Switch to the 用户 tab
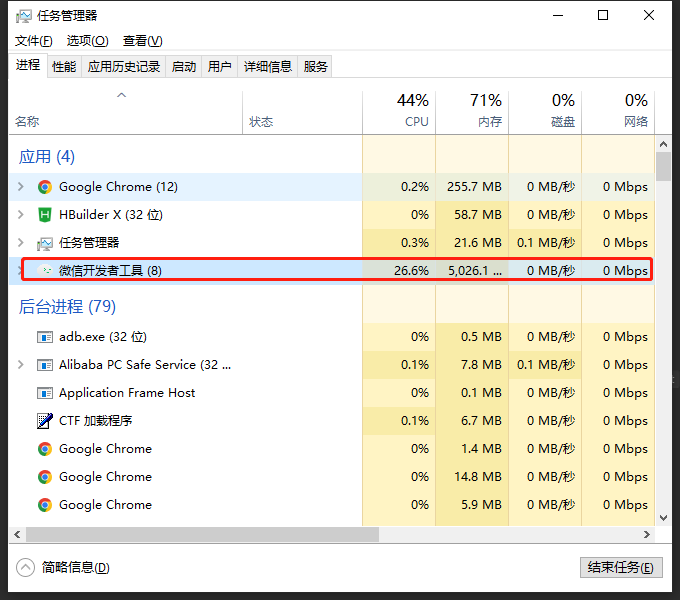The height and width of the screenshot is (600, 680). (219, 66)
